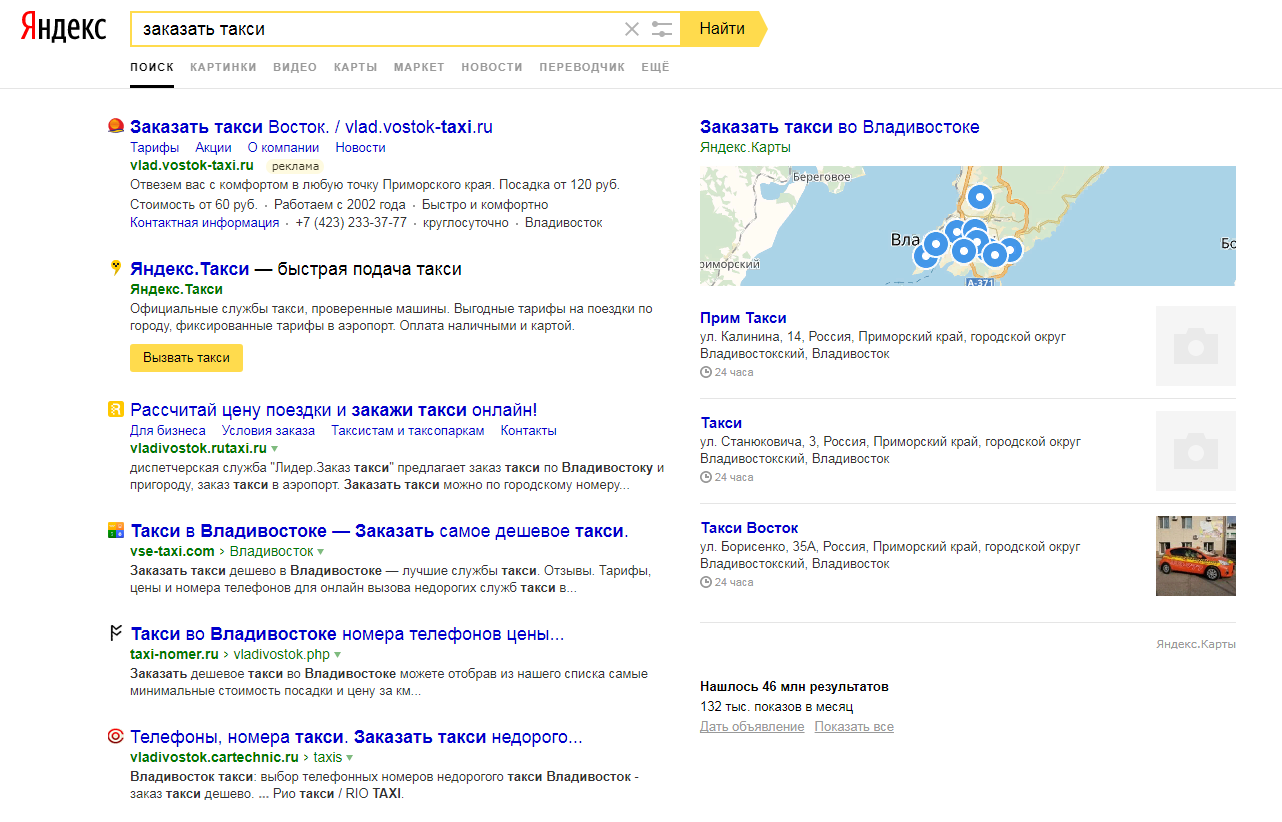
Task: Click the cartechnic result favicon
Action: (116, 737)
